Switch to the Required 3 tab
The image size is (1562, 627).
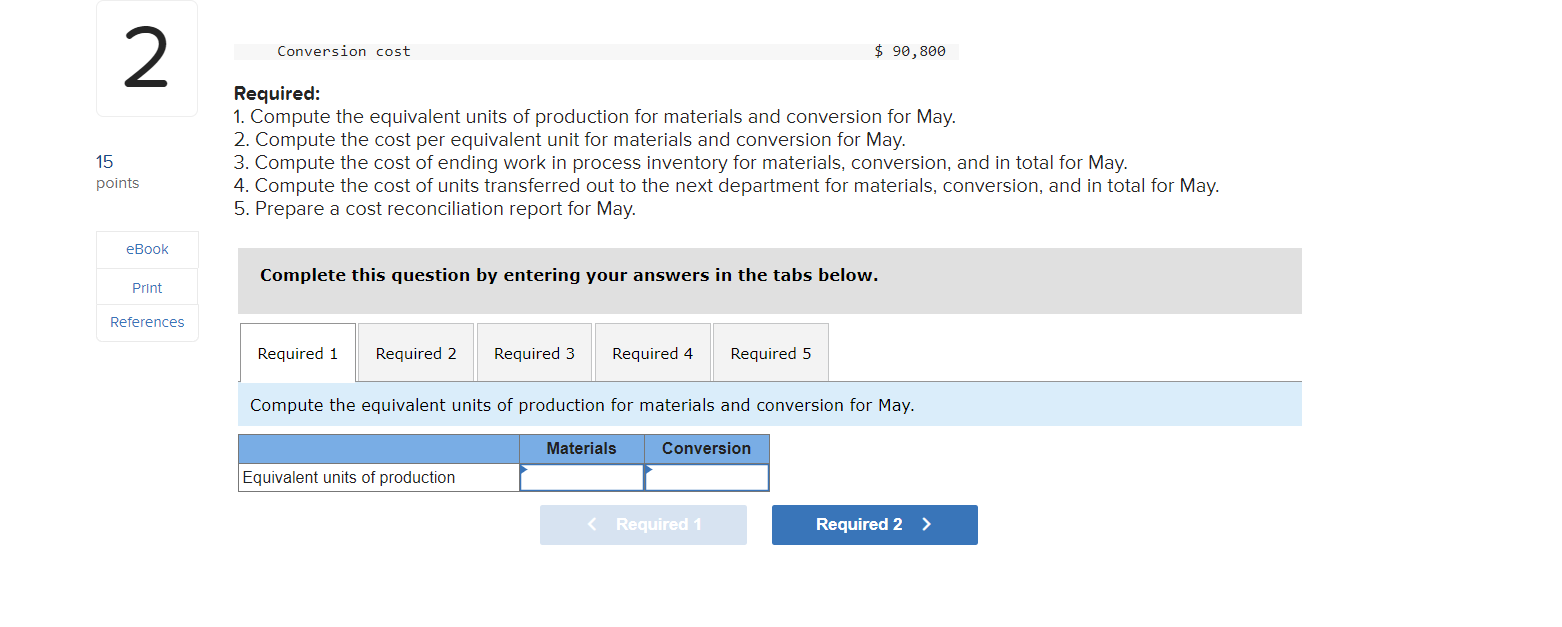coord(534,353)
